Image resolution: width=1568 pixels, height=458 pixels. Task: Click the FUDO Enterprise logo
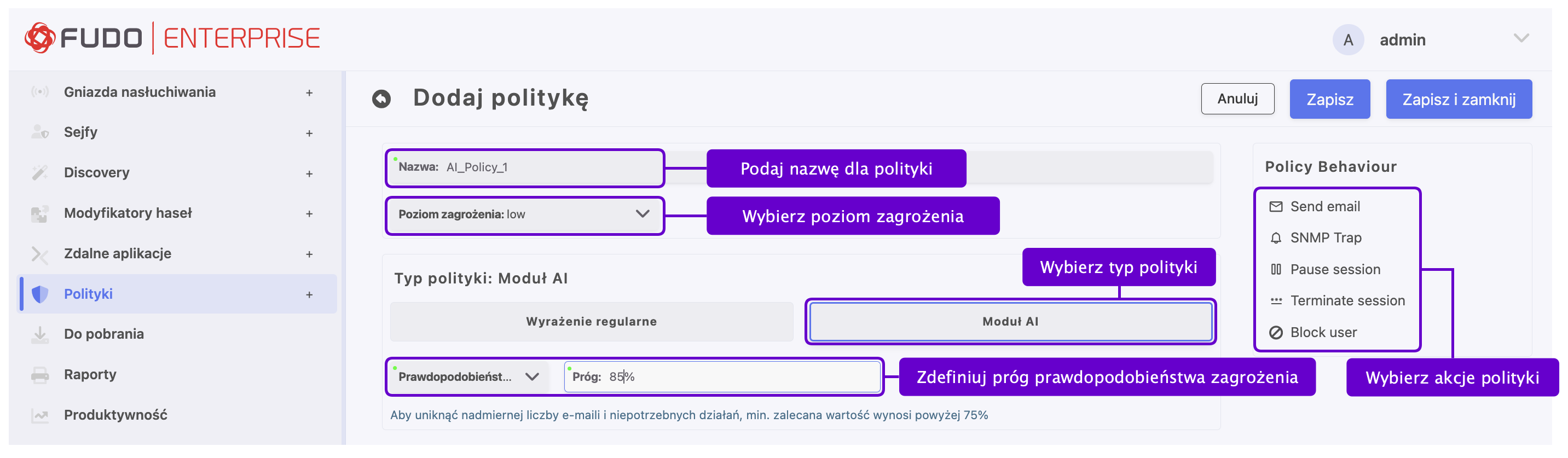172,38
